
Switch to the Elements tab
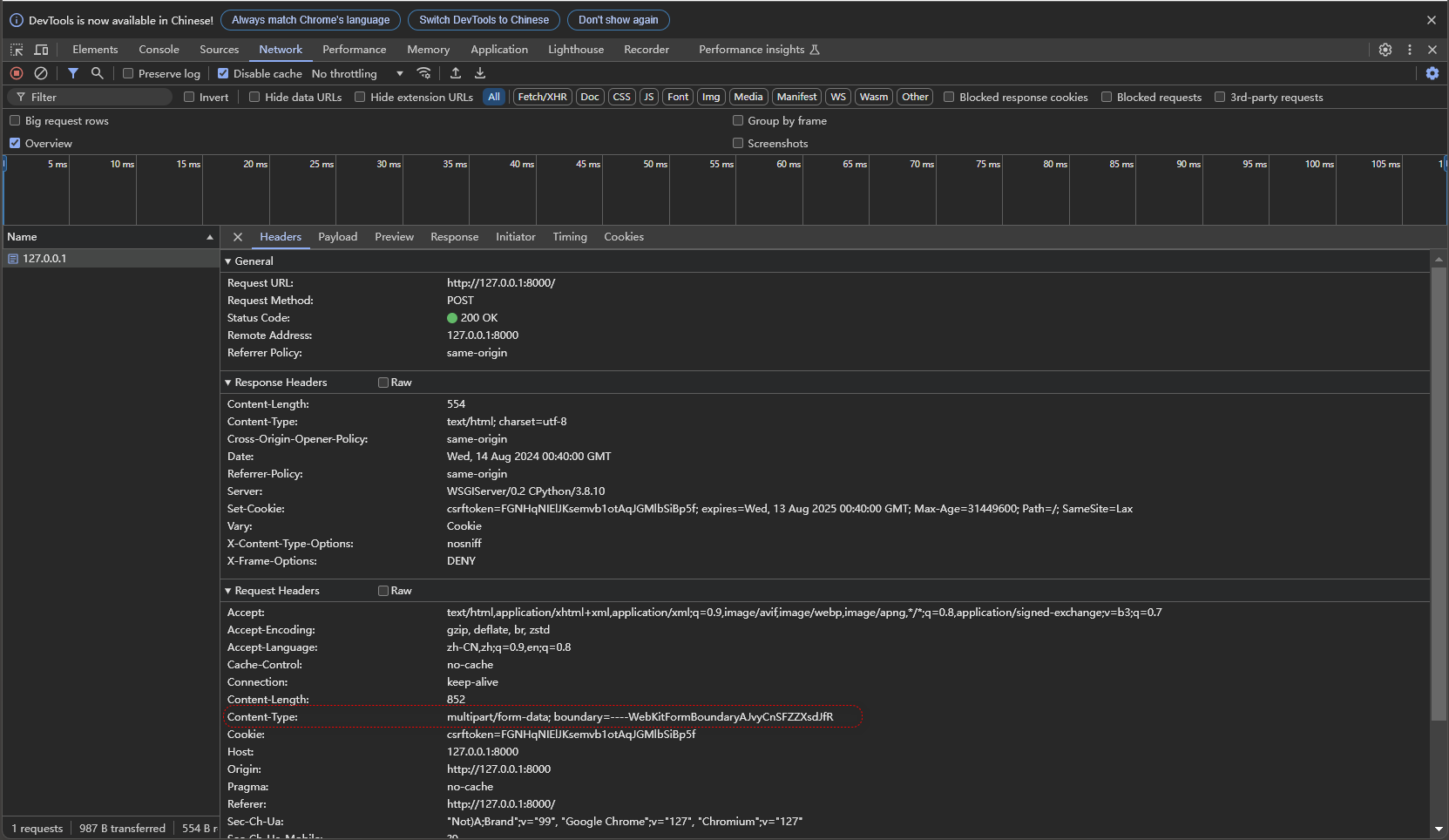point(95,50)
